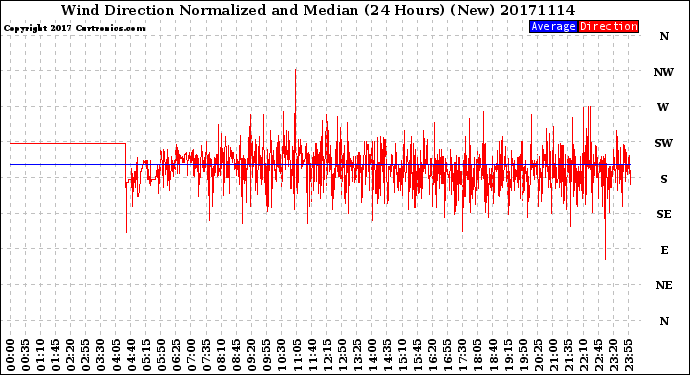The height and width of the screenshot is (375, 690).
Task: Click the 14:00 time label
Action: [x=372, y=355]
